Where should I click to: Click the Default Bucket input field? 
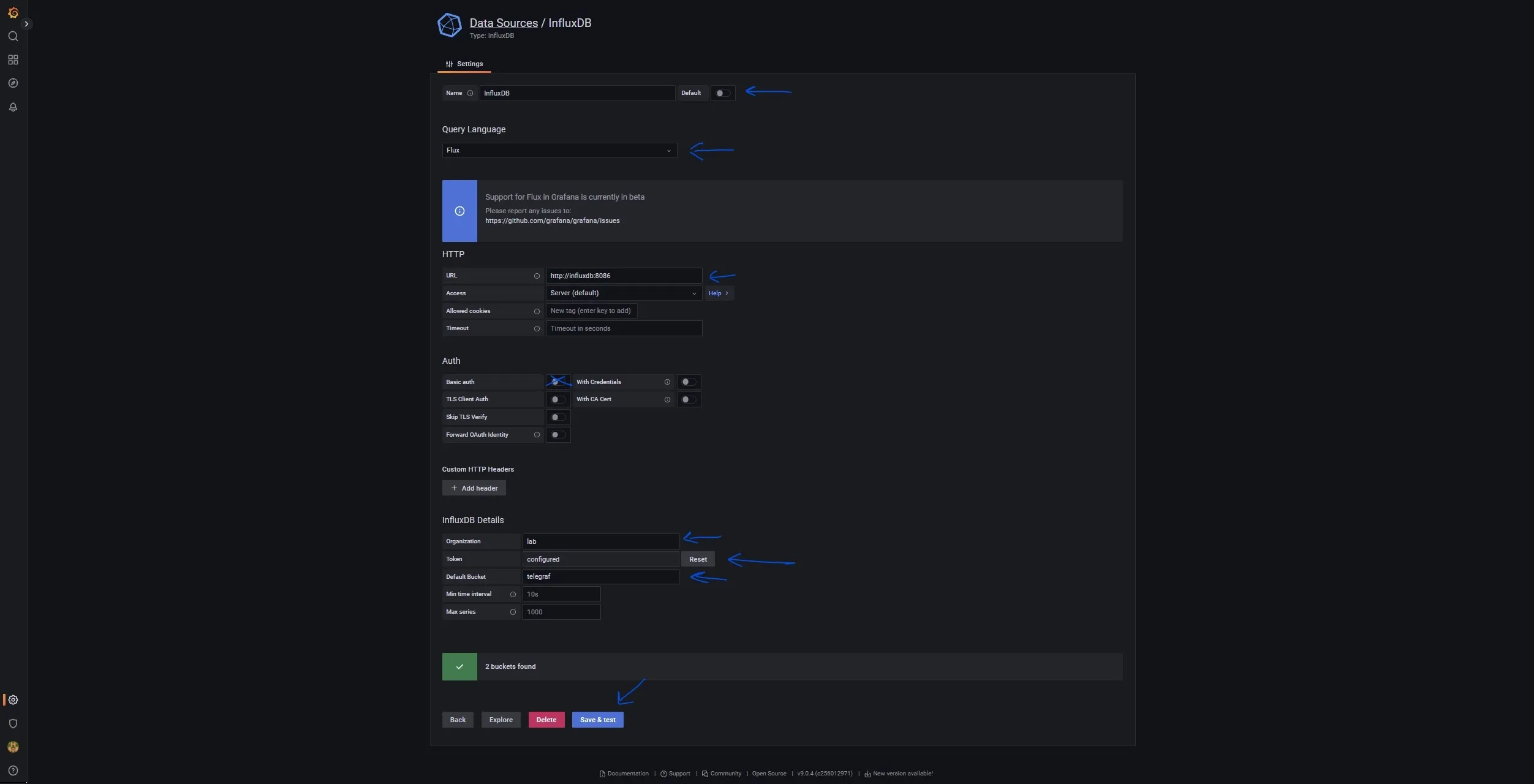[x=600, y=576]
